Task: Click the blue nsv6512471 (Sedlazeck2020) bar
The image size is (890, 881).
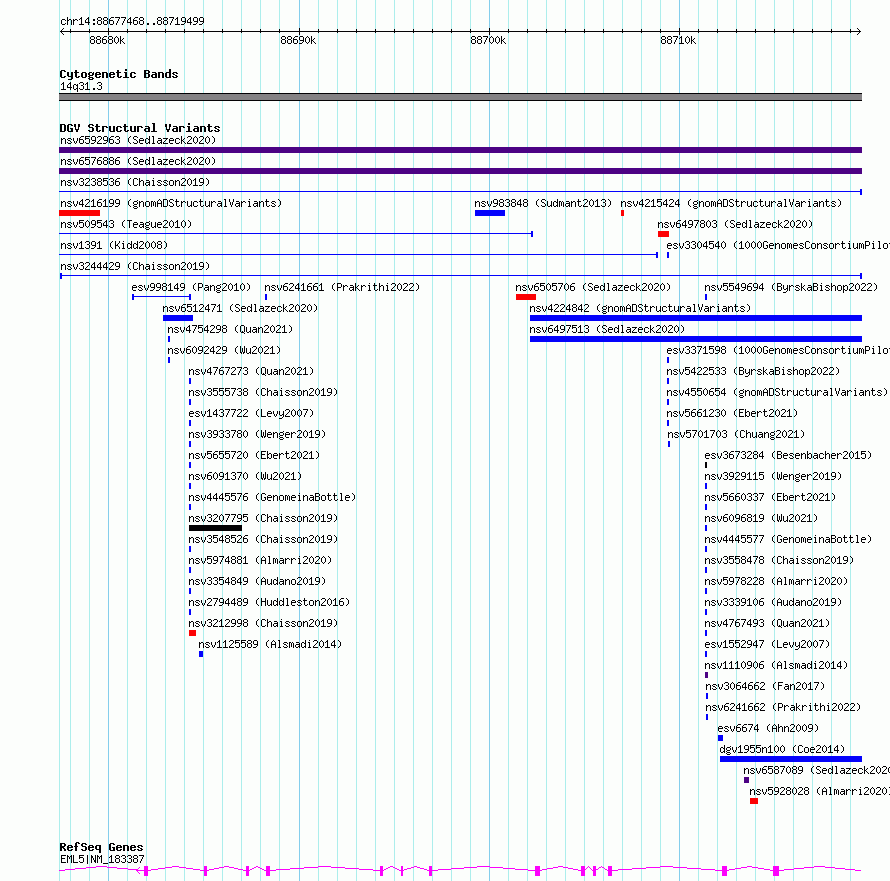Action: click(178, 318)
